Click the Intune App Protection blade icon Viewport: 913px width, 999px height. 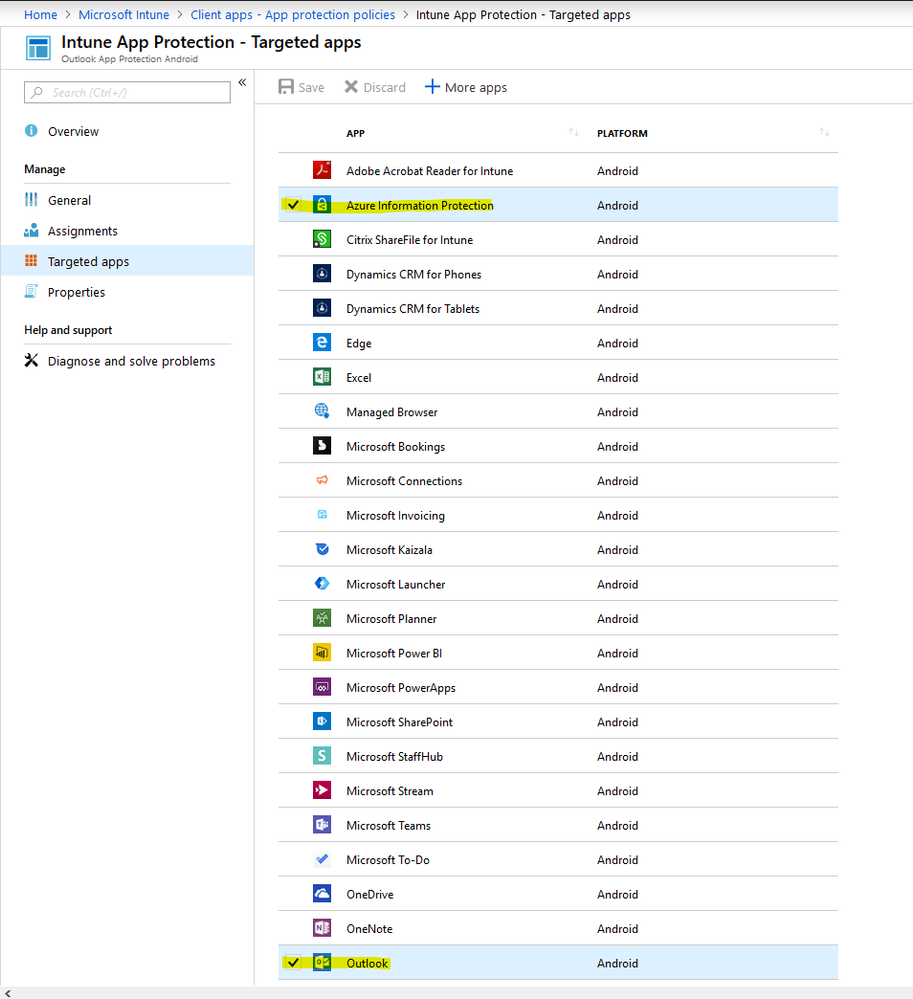tap(38, 48)
